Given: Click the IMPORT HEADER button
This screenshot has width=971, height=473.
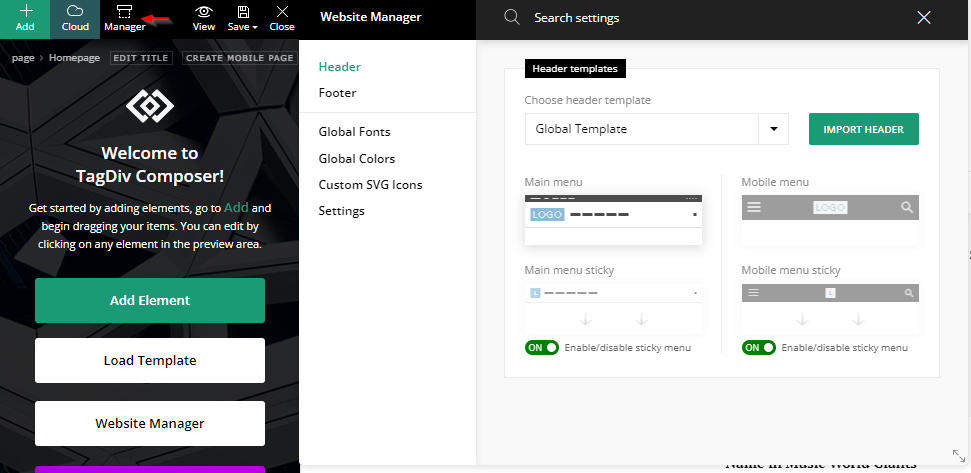Looking at the screenshot, I should coord(863,129).
